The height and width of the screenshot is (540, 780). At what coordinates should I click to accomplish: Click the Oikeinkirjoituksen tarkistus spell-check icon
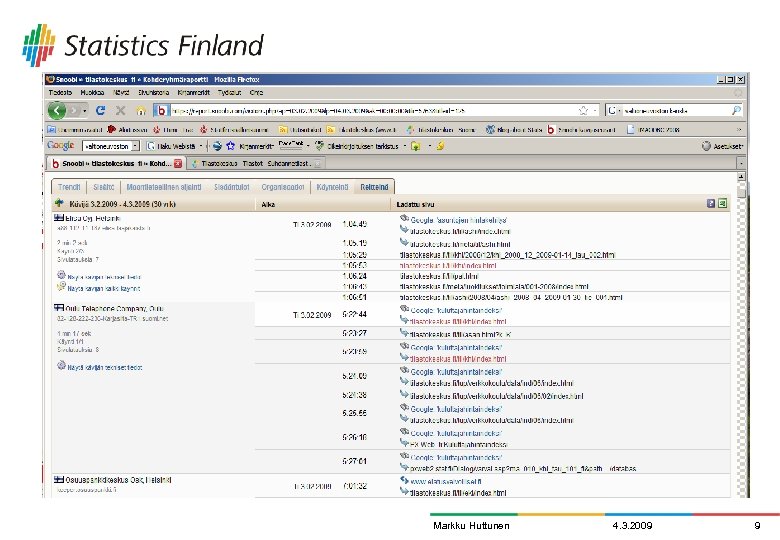pyautogui.click(x=319, y=146)
